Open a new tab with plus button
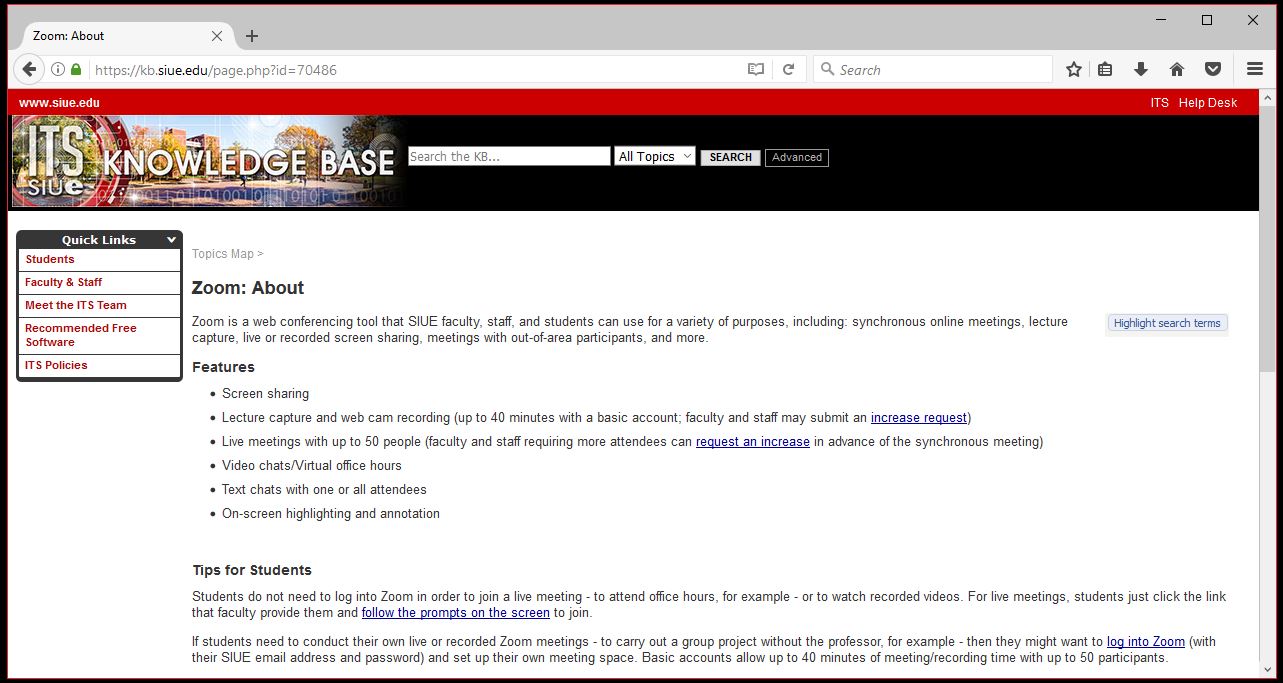 coord(252,36)
